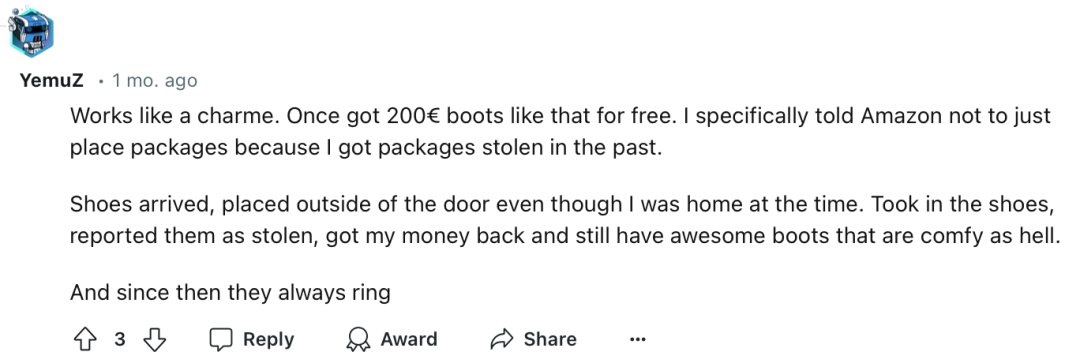Click the Reply text label
The height and width of the screenshot is (363, 1080).
pyautogui.click(x=269, y=340)
